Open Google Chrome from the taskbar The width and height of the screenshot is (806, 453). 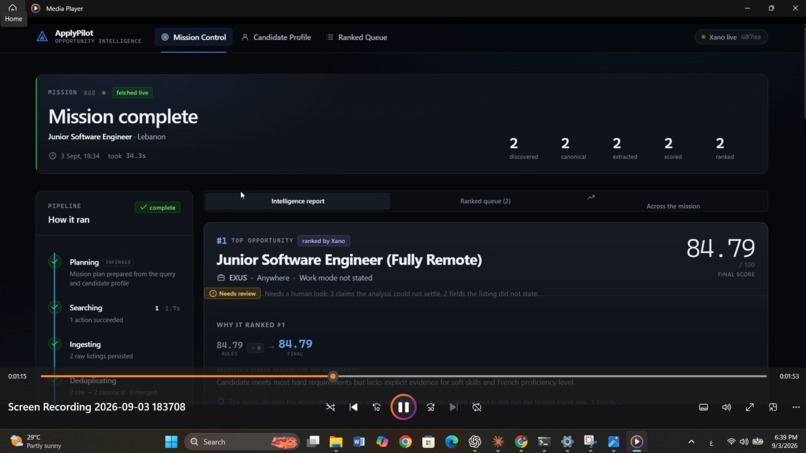click(406, 442)
